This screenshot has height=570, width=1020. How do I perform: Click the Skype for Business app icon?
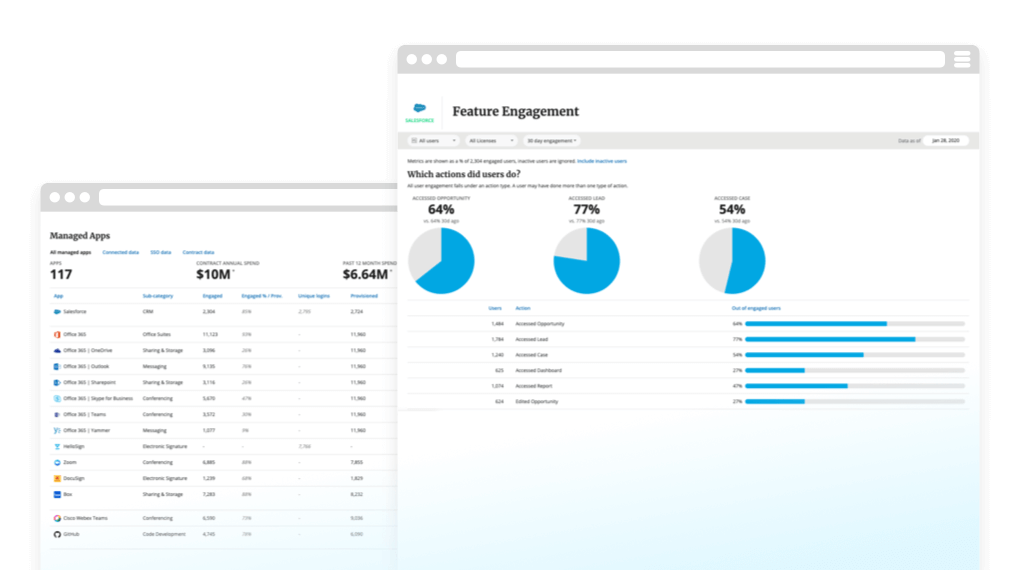point(57,398)
